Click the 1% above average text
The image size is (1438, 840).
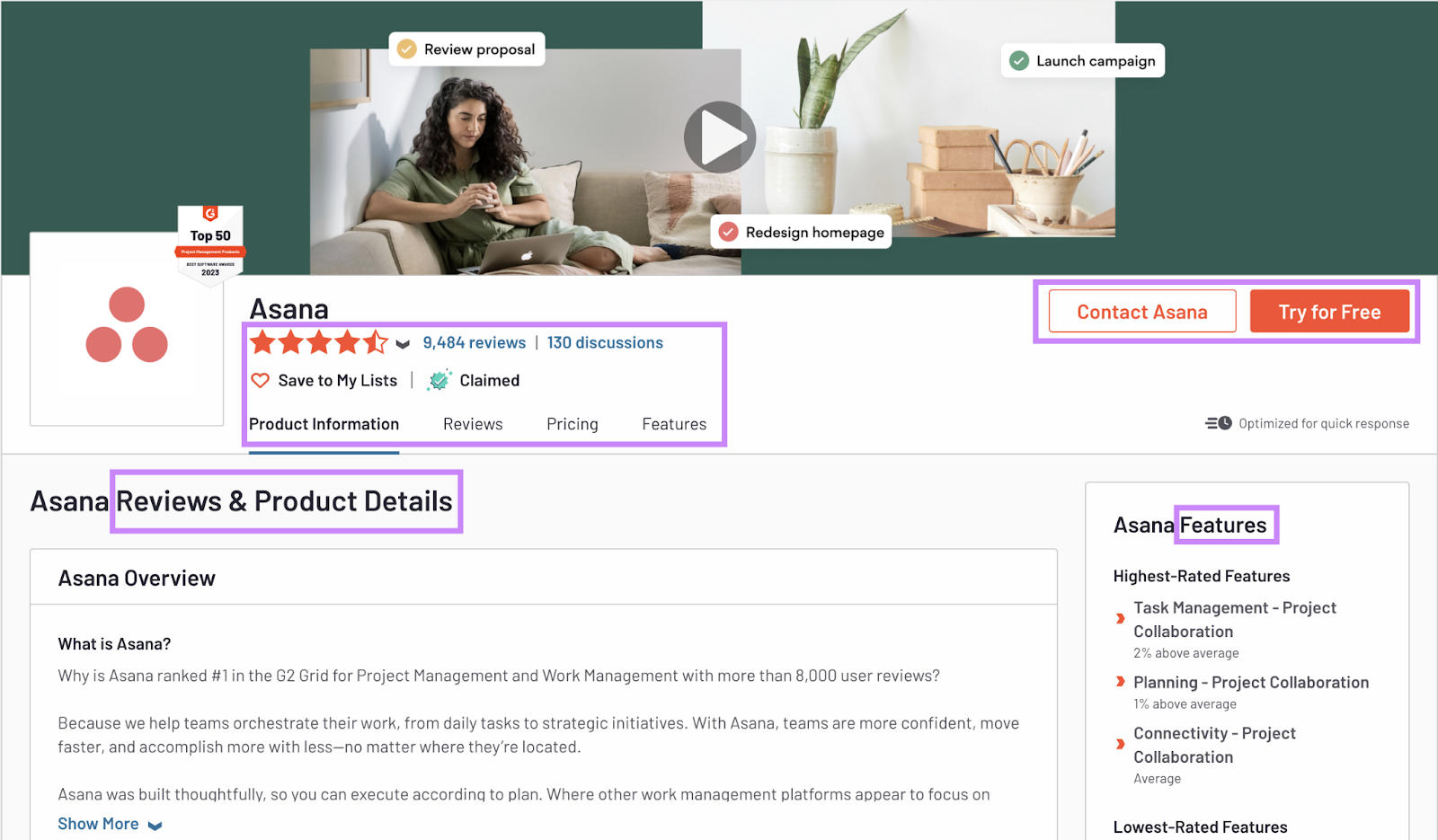click(1185, 704)
